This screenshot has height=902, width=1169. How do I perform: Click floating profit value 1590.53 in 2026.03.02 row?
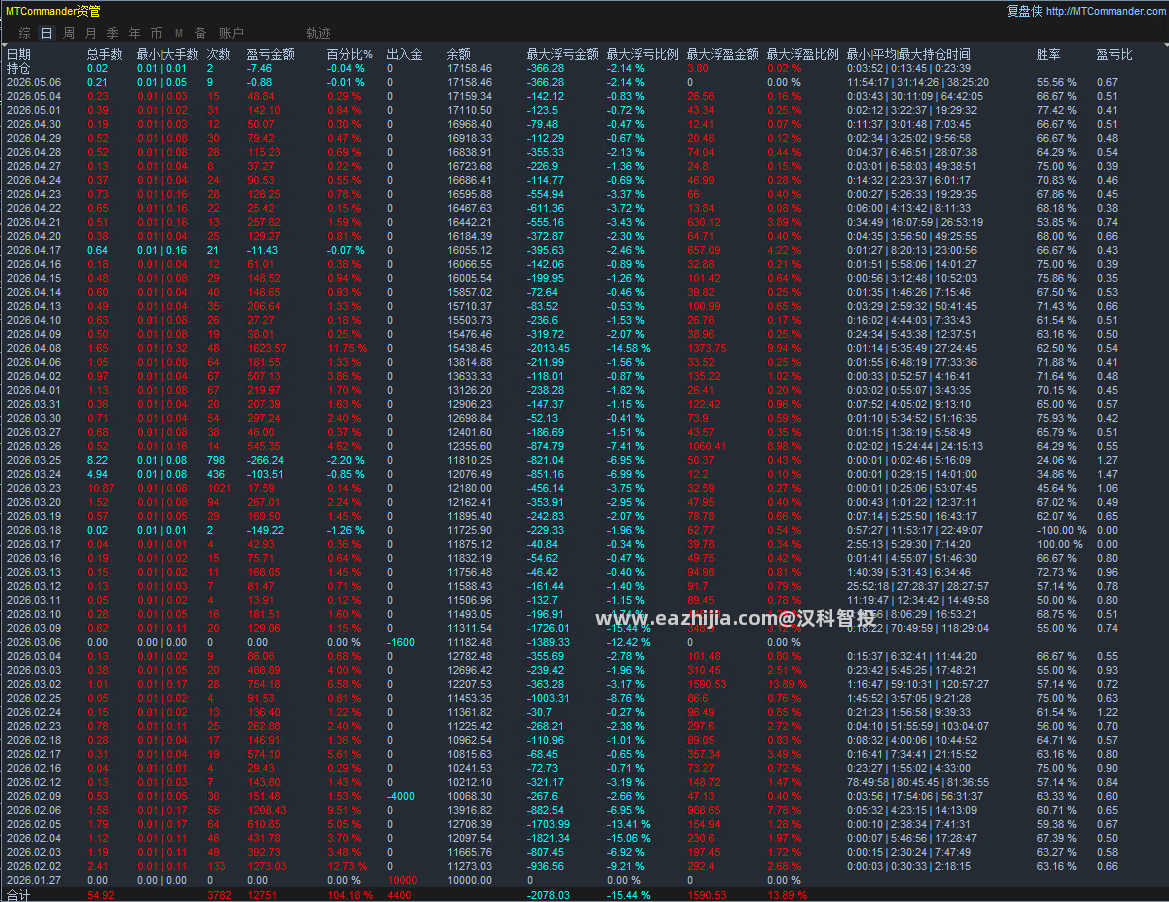tap(707, 684)
